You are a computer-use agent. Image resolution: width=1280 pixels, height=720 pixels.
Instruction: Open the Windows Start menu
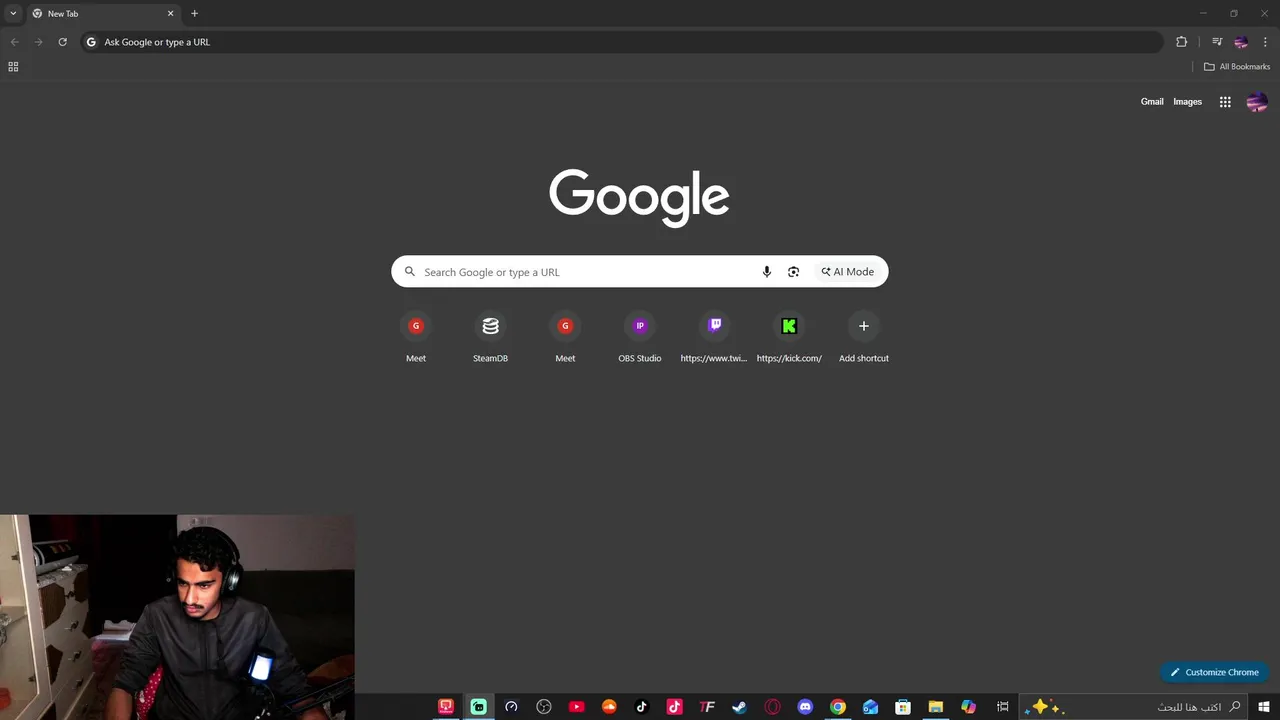point(1265,707)
